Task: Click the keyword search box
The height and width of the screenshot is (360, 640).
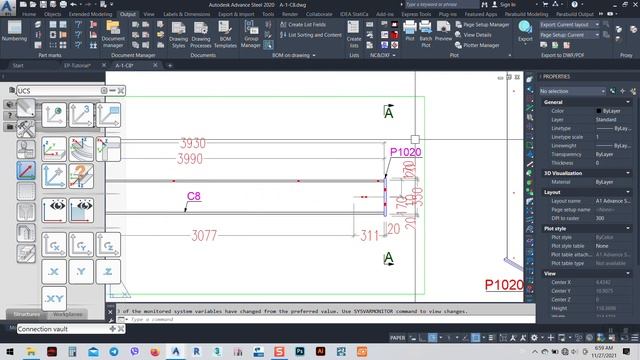Action: click(442, 4)
